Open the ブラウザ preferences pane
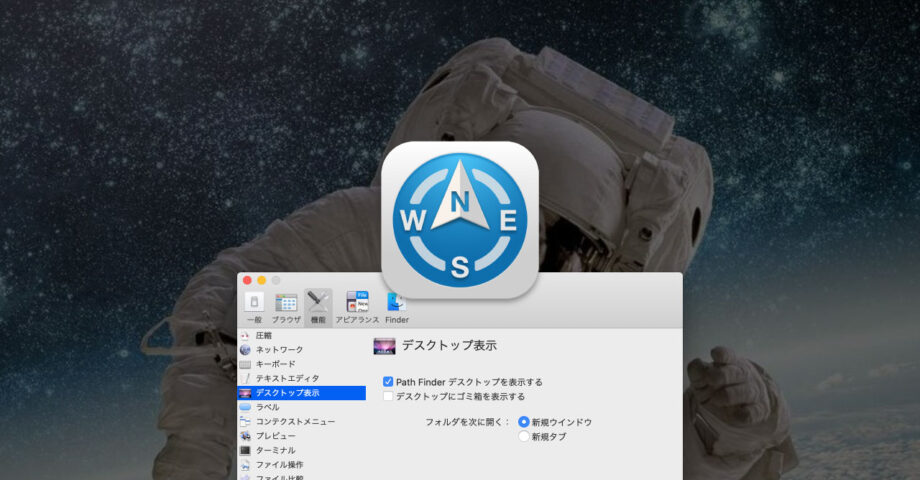Image resolution: width=920 pixels, height=480 pixels. tap(286, 307)
